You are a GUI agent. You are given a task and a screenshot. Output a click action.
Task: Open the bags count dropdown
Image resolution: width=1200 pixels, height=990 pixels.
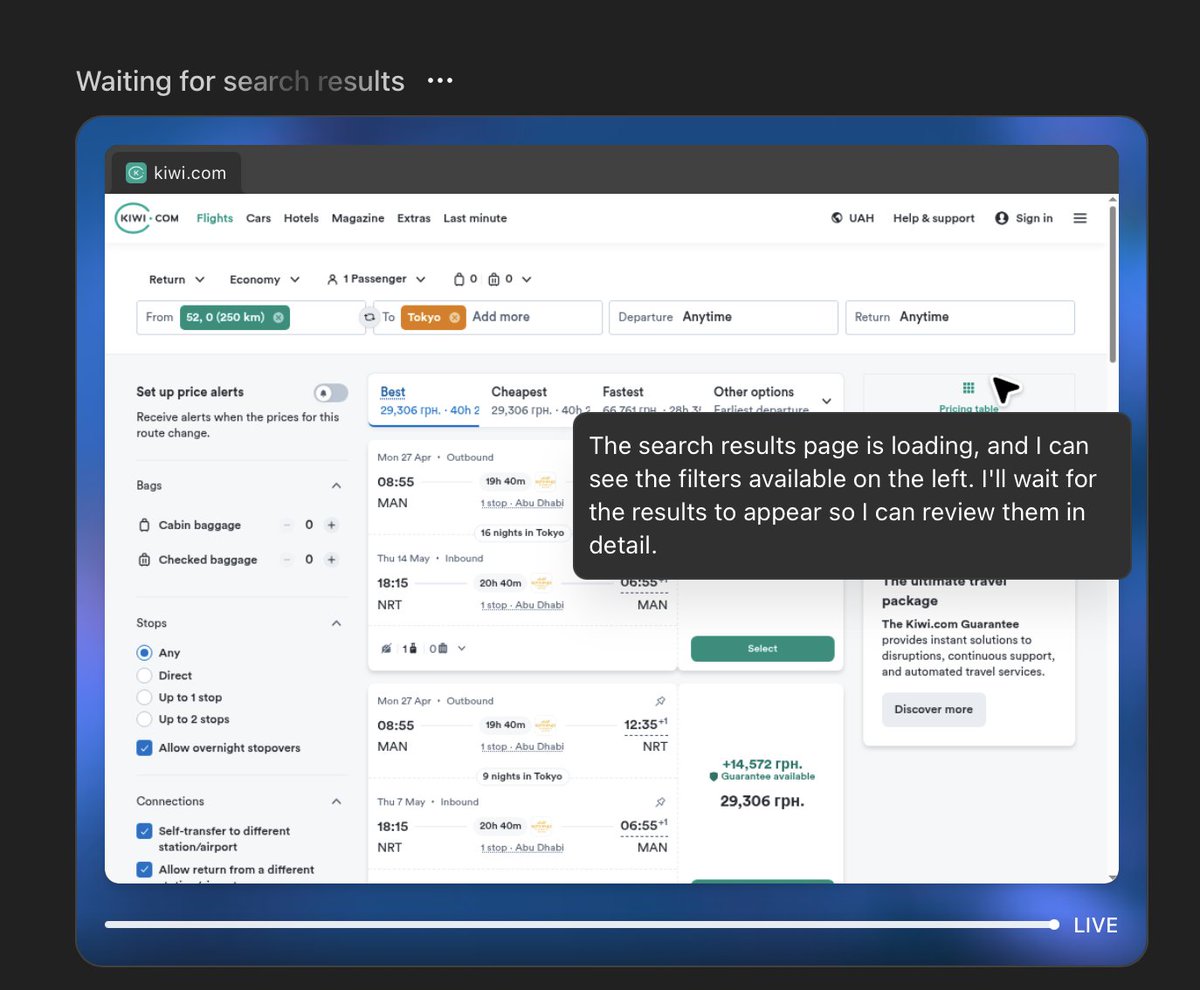coord(492,280)
